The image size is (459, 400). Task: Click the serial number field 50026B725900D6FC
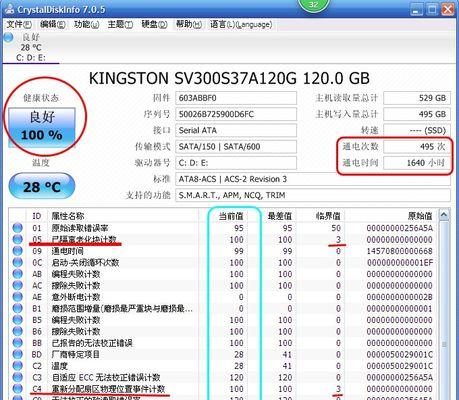point(236,114)
